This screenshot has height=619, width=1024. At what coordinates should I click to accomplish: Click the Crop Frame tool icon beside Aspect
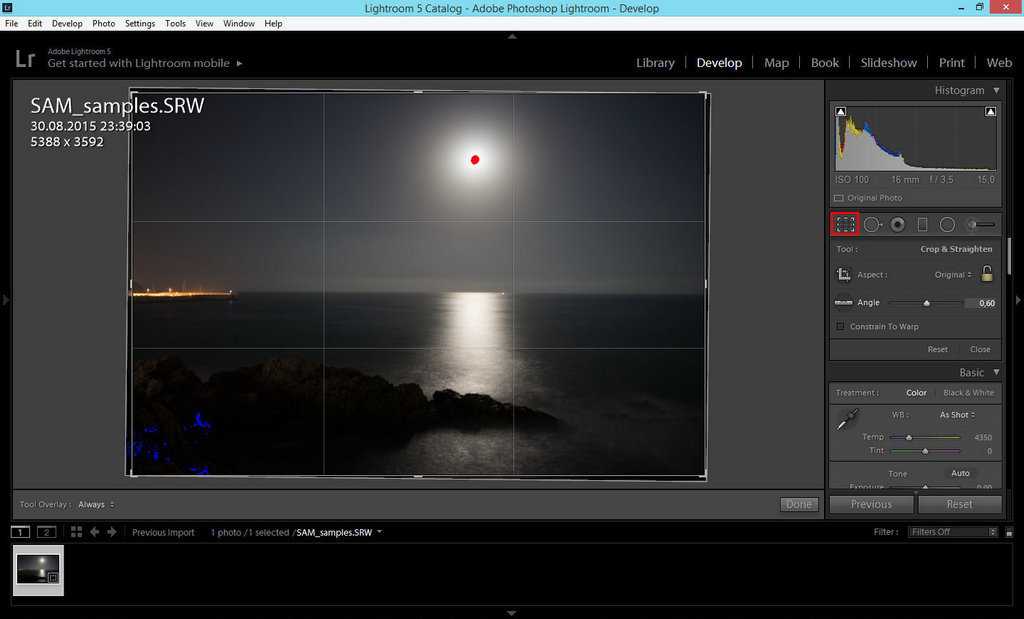pos(843,275)
